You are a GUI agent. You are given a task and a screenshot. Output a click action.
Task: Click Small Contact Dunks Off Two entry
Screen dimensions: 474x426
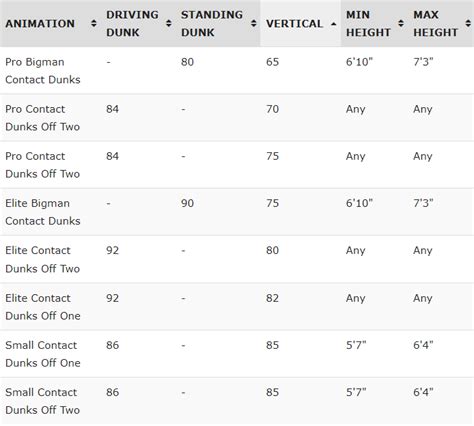pyautogui.click(x=43, y=401)
